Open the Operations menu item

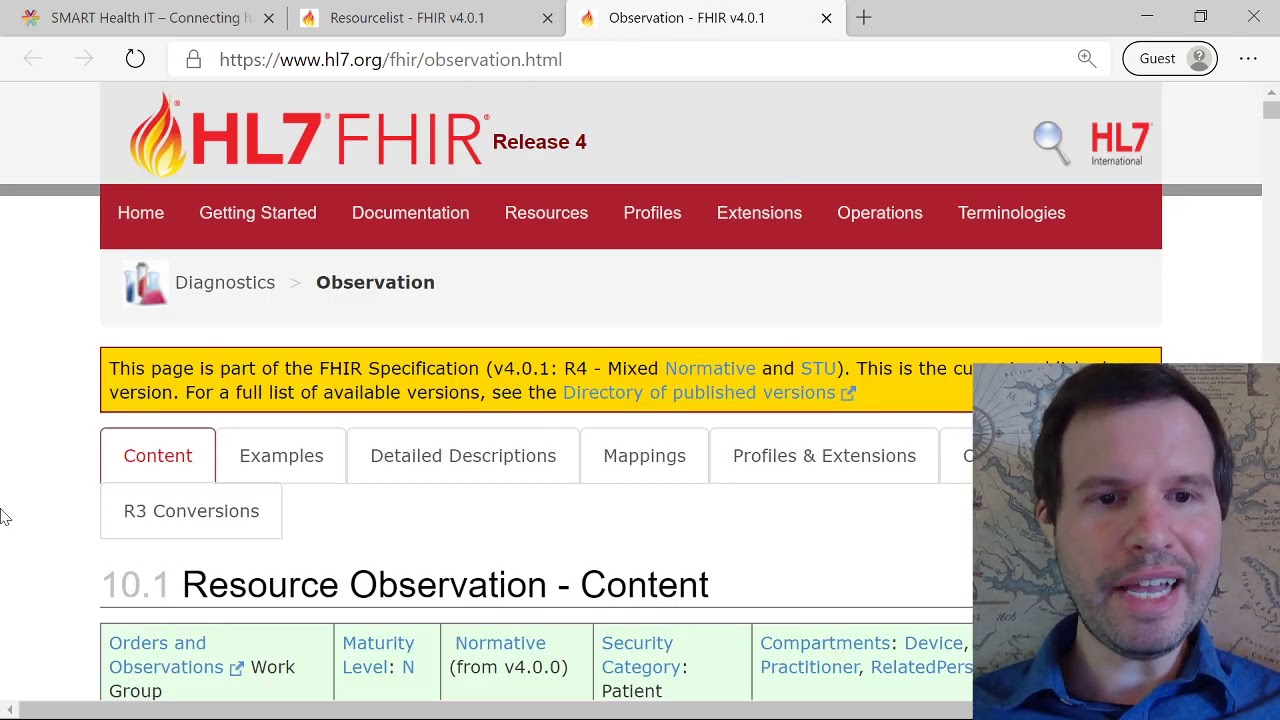click(880, 213)
